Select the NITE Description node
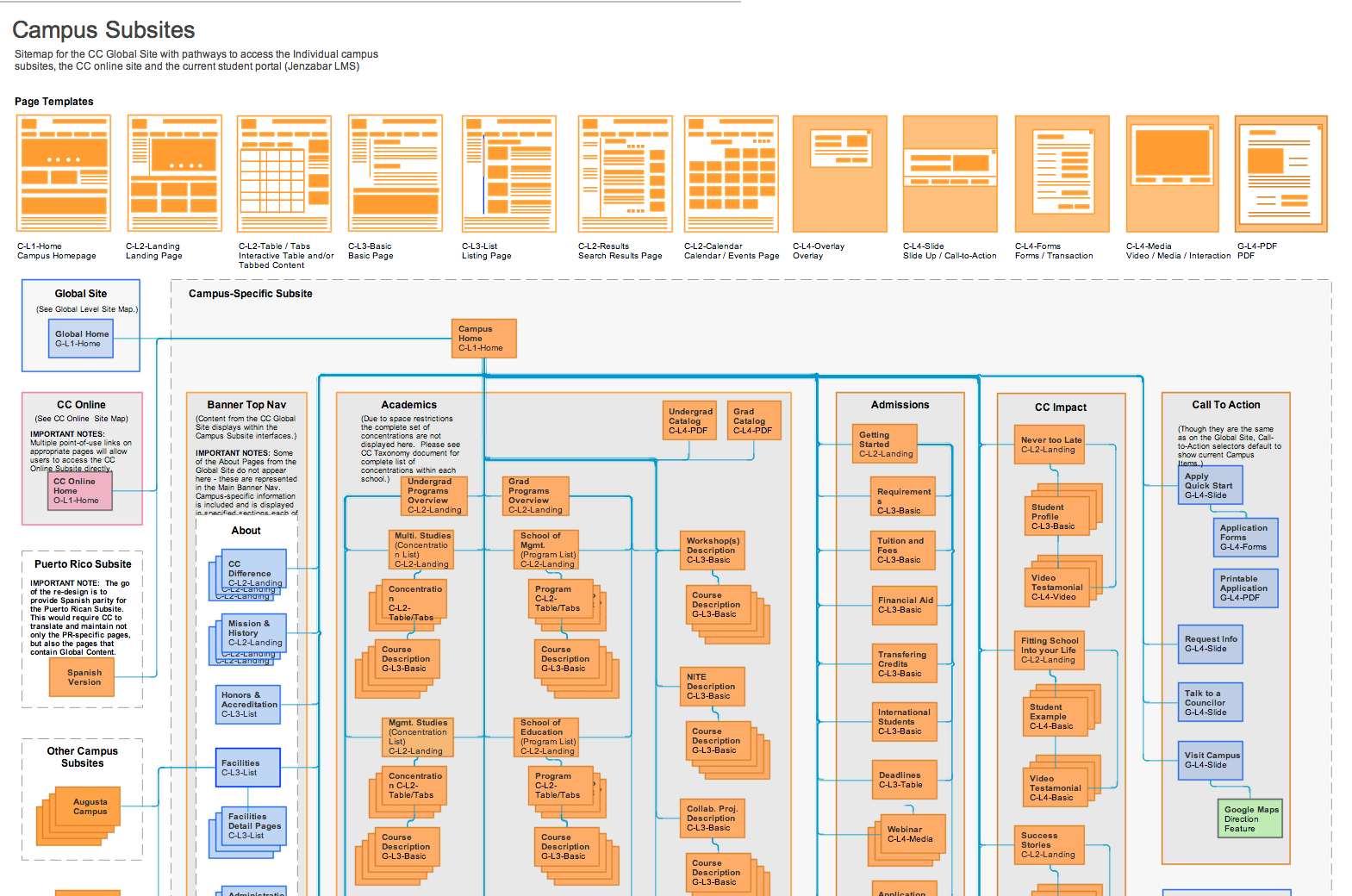 point(713,687)
